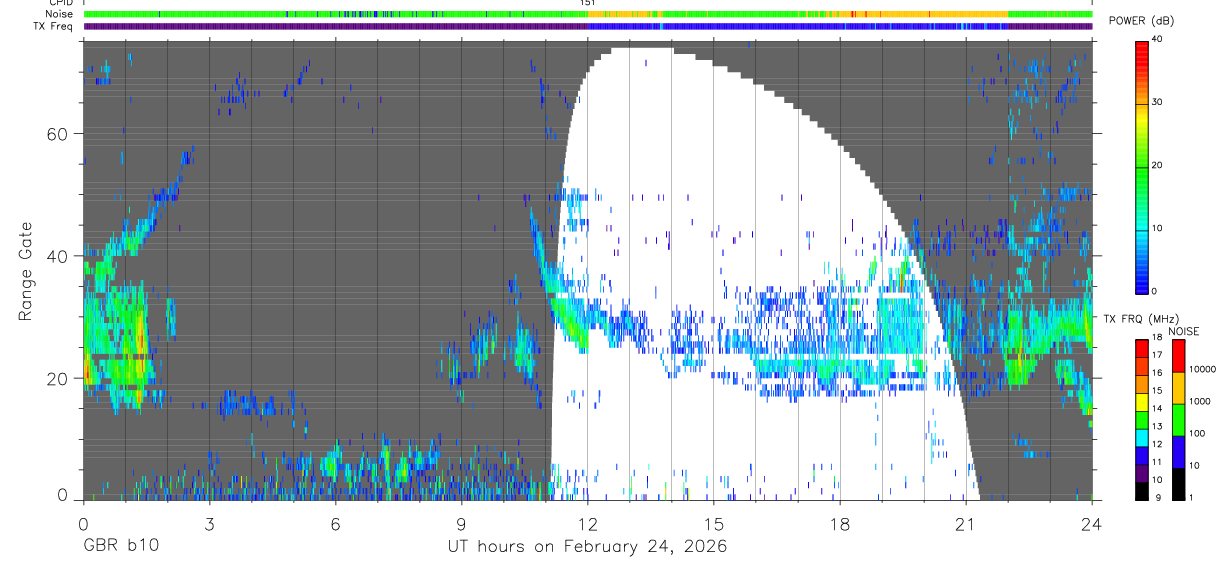Image resolution: width=1228 pixels, height=567 pixels.
Task: Click the 100 label on the noise scale
Action: point(1198,434)
